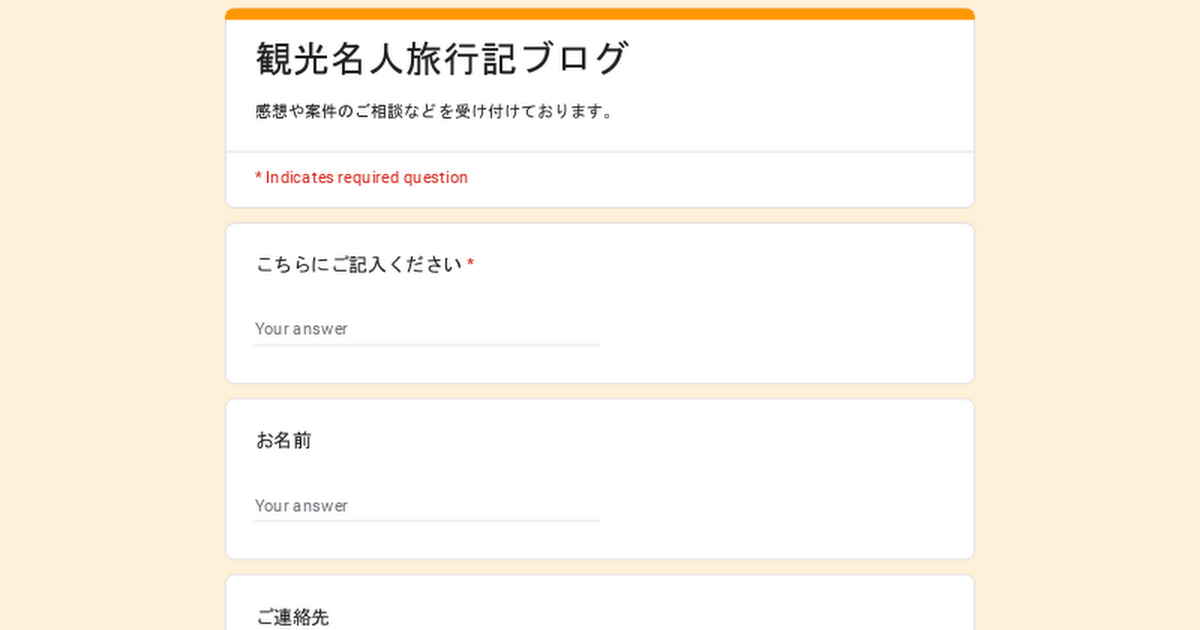Click the gap between the お名前 and ご連絡先 cards
The image size is (1200, 630).
tap(600, 567)
